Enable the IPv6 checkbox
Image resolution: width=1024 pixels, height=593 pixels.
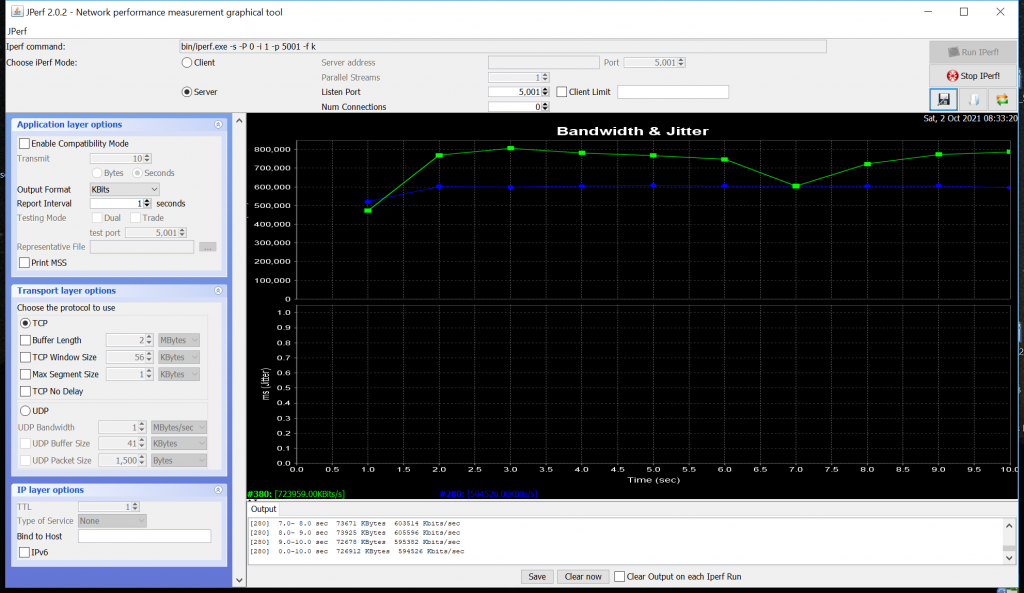tap(24, 553)
